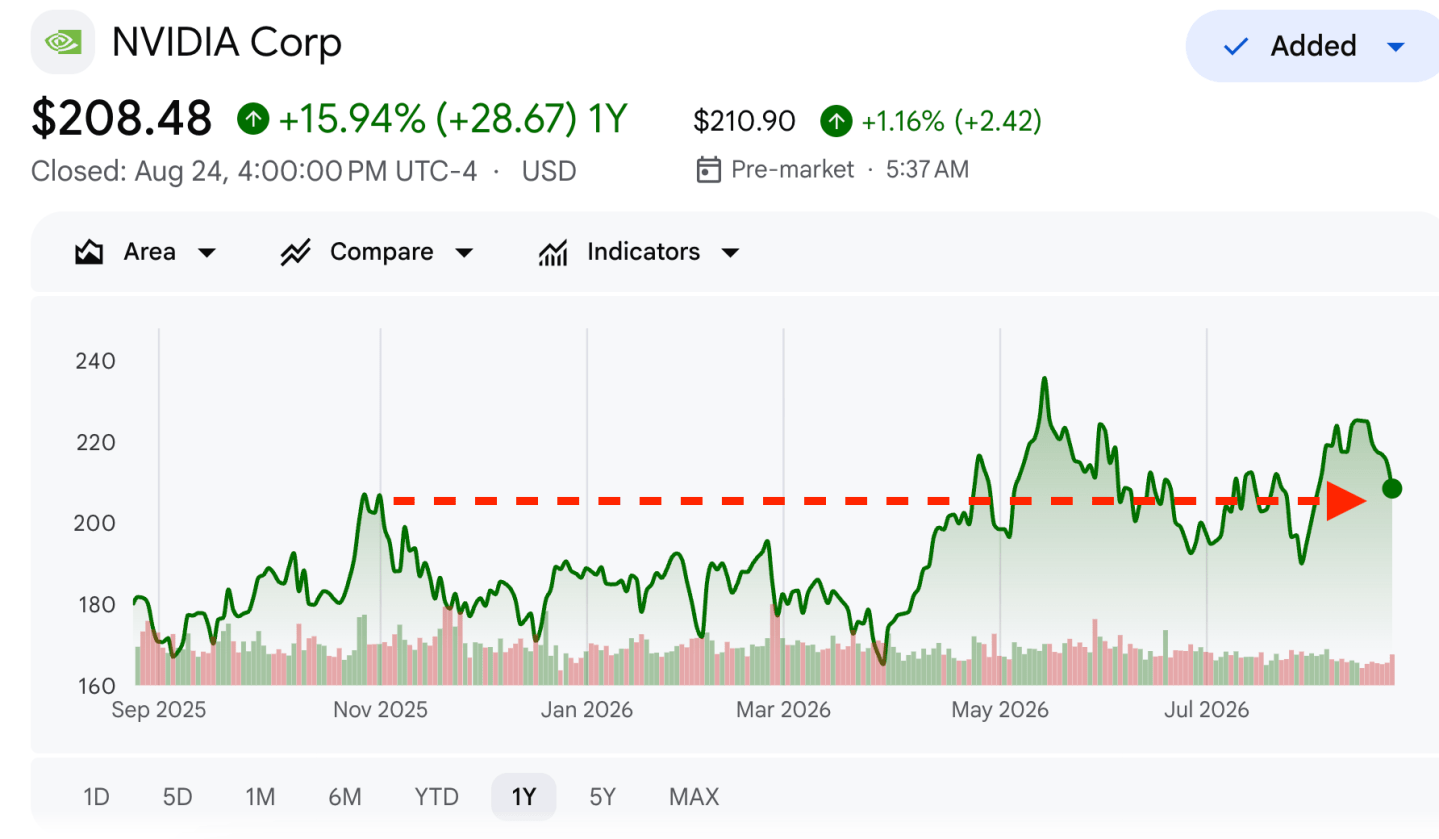This screenshot has width=1439, height=839.
Task: Click the Mar 2026 axis label
Action: 783,710
